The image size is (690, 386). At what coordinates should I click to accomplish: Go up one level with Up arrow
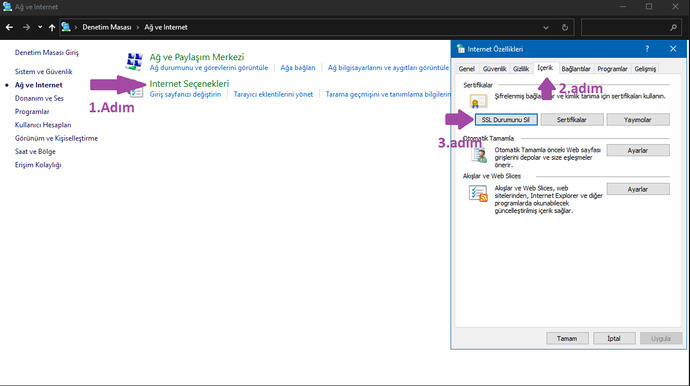click(52, 27)
